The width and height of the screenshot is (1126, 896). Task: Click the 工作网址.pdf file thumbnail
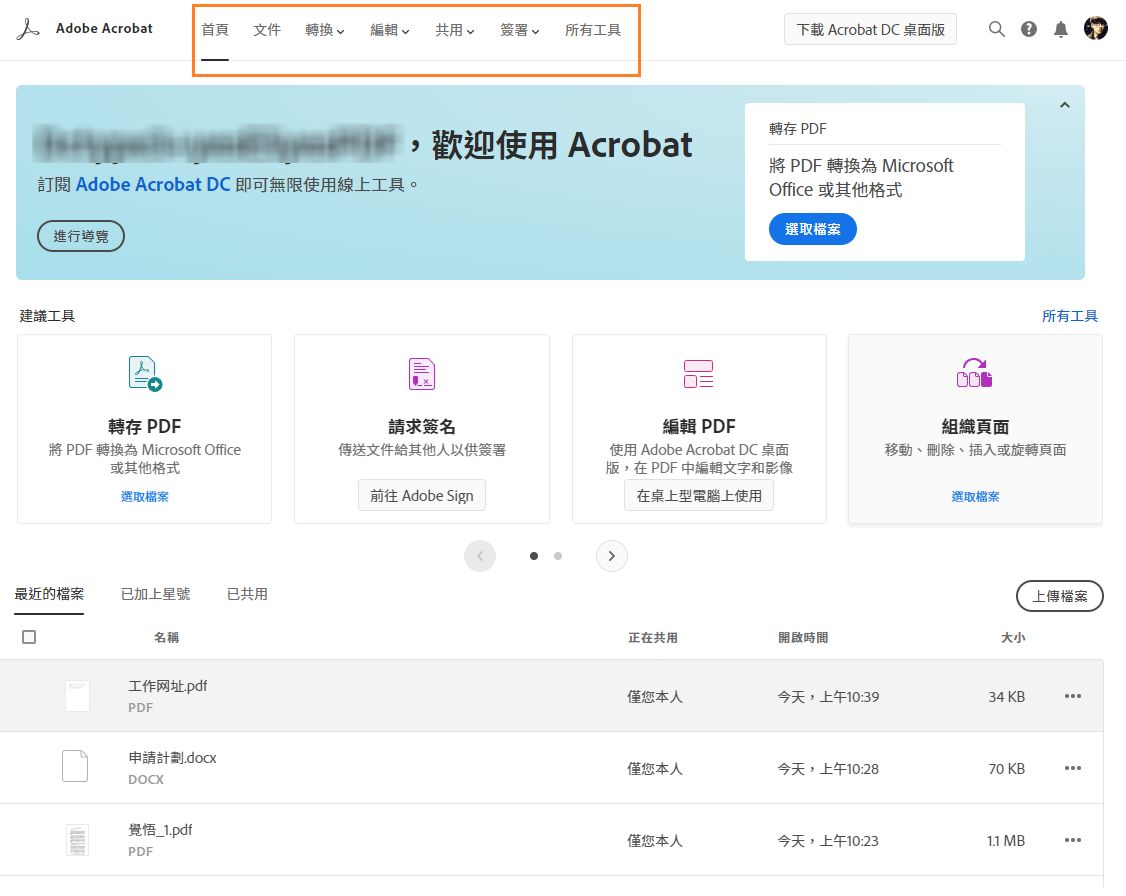click(x=78, y=696)
